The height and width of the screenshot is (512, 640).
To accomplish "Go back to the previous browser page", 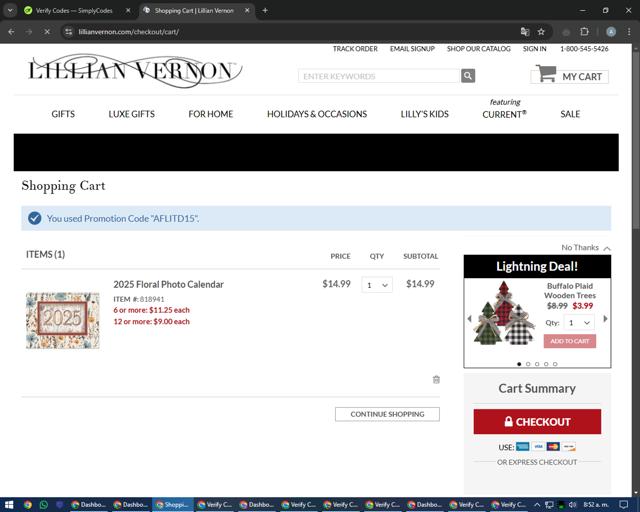I will pyautogui.click(x=11, y=31).
